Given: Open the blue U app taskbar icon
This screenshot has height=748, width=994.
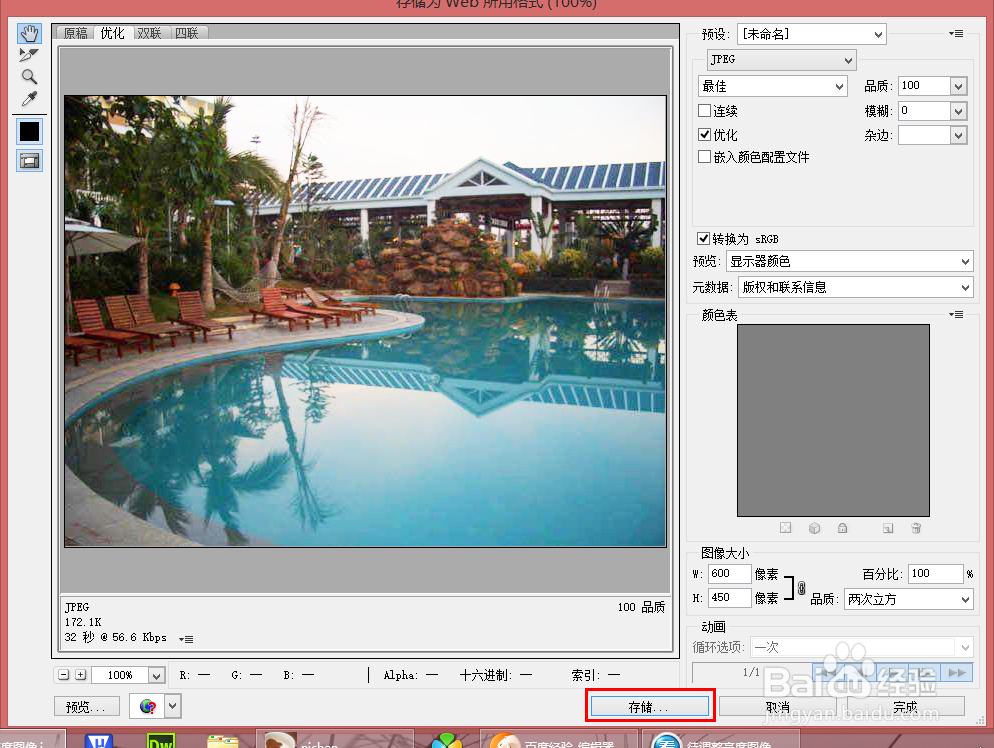Looking at the screenshot, I should pyautogui.click(x=98, y=740).
